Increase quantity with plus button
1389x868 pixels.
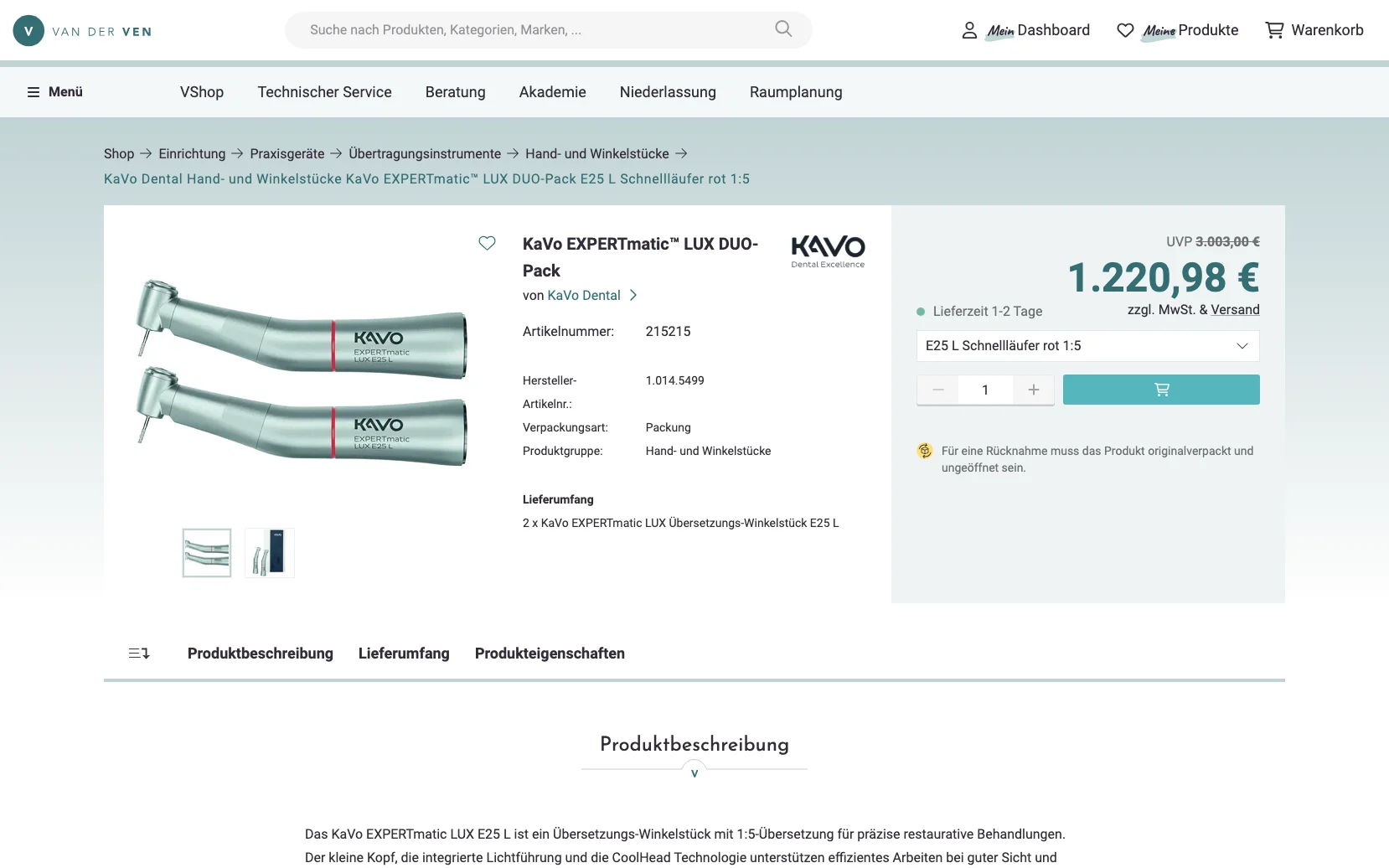[x=1034, y=390]
